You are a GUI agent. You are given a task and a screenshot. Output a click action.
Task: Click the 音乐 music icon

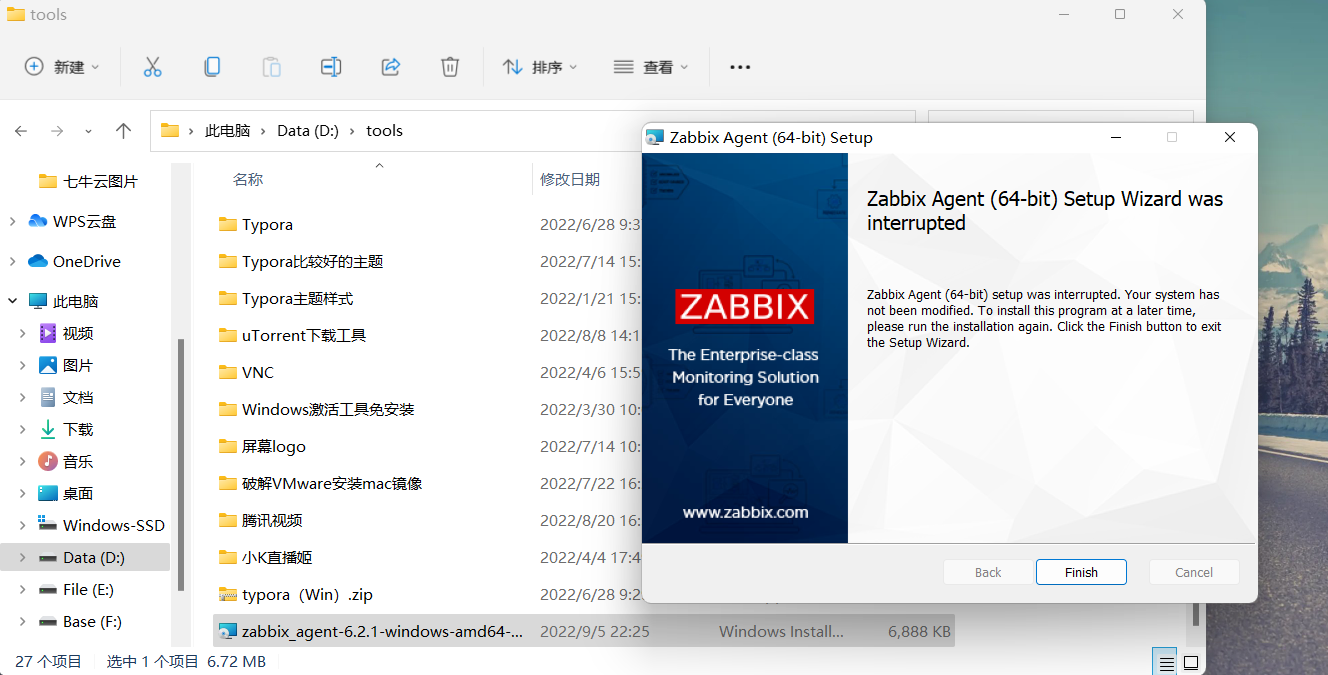click(x=48, y=461)
